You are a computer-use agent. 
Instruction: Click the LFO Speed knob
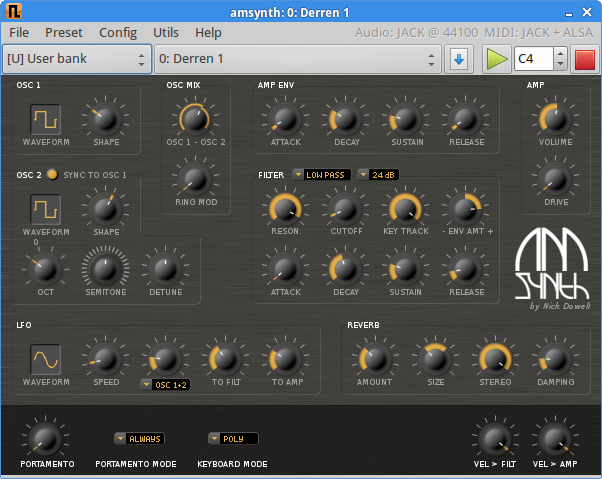106,360
